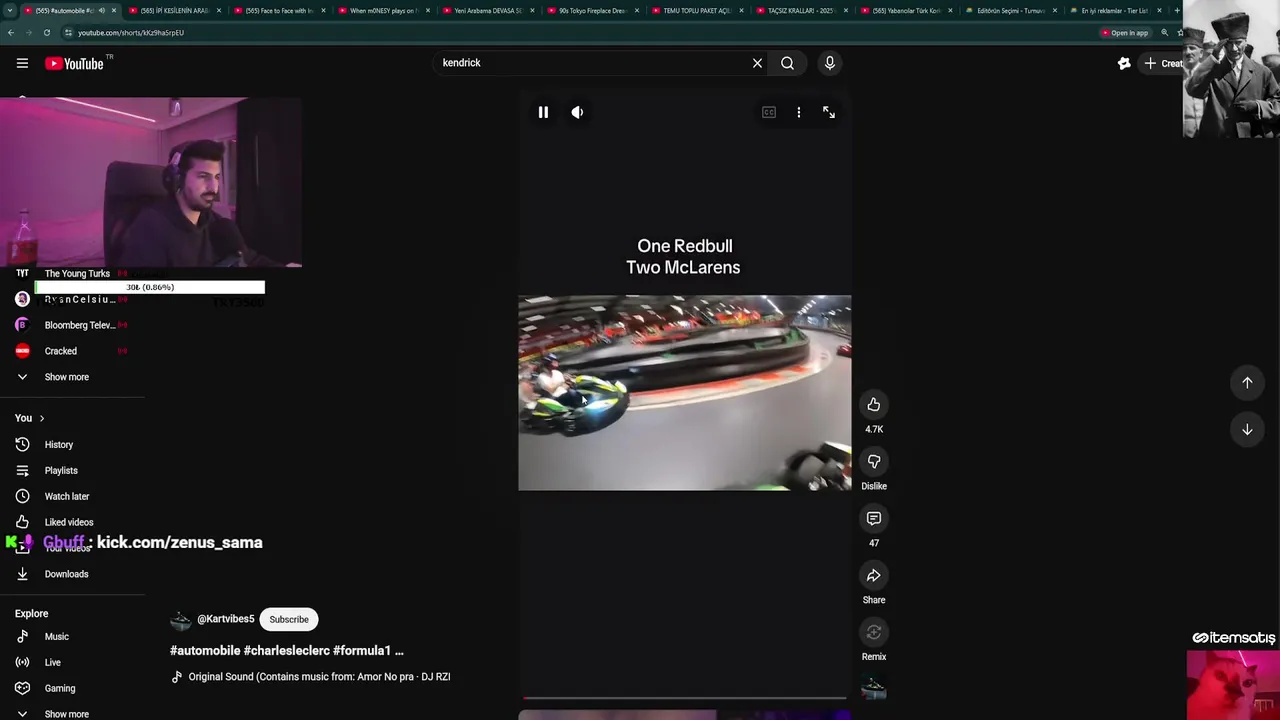
Task: Dislike the Short with thumbs down
Action: [874, 461]
